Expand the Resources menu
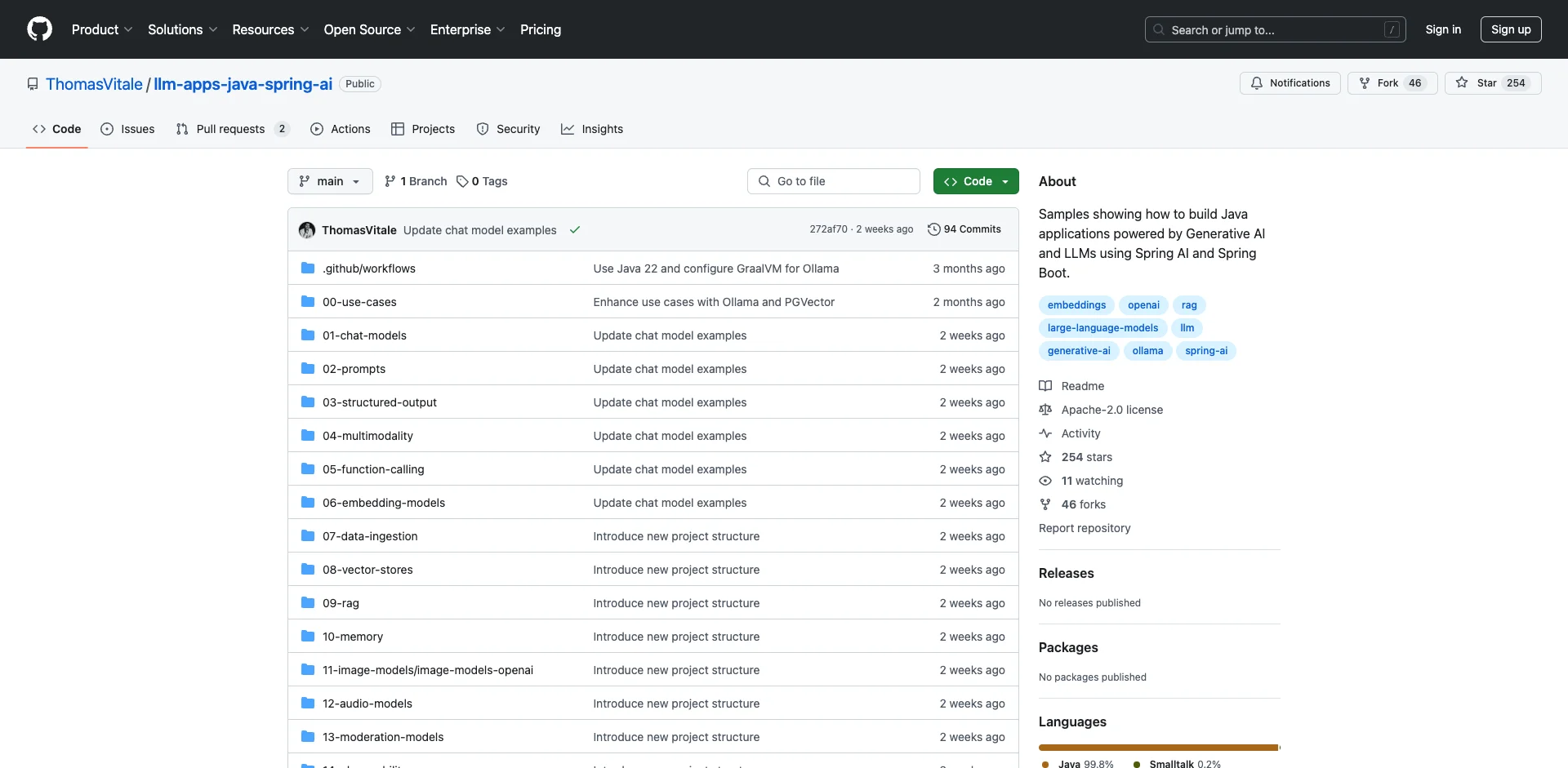 (x=270, y=29)
